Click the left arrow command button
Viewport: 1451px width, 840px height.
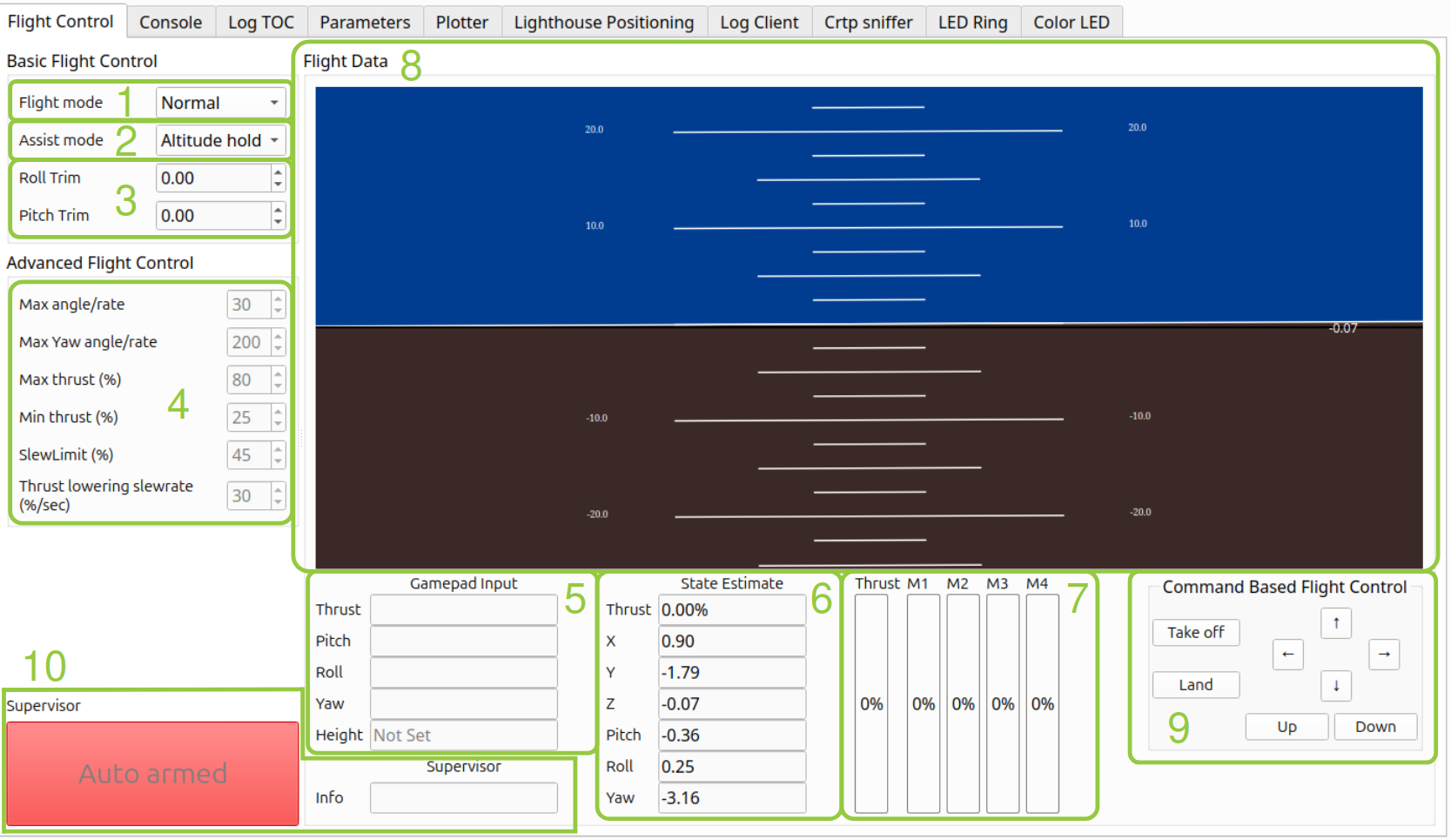coord(1288,655)
